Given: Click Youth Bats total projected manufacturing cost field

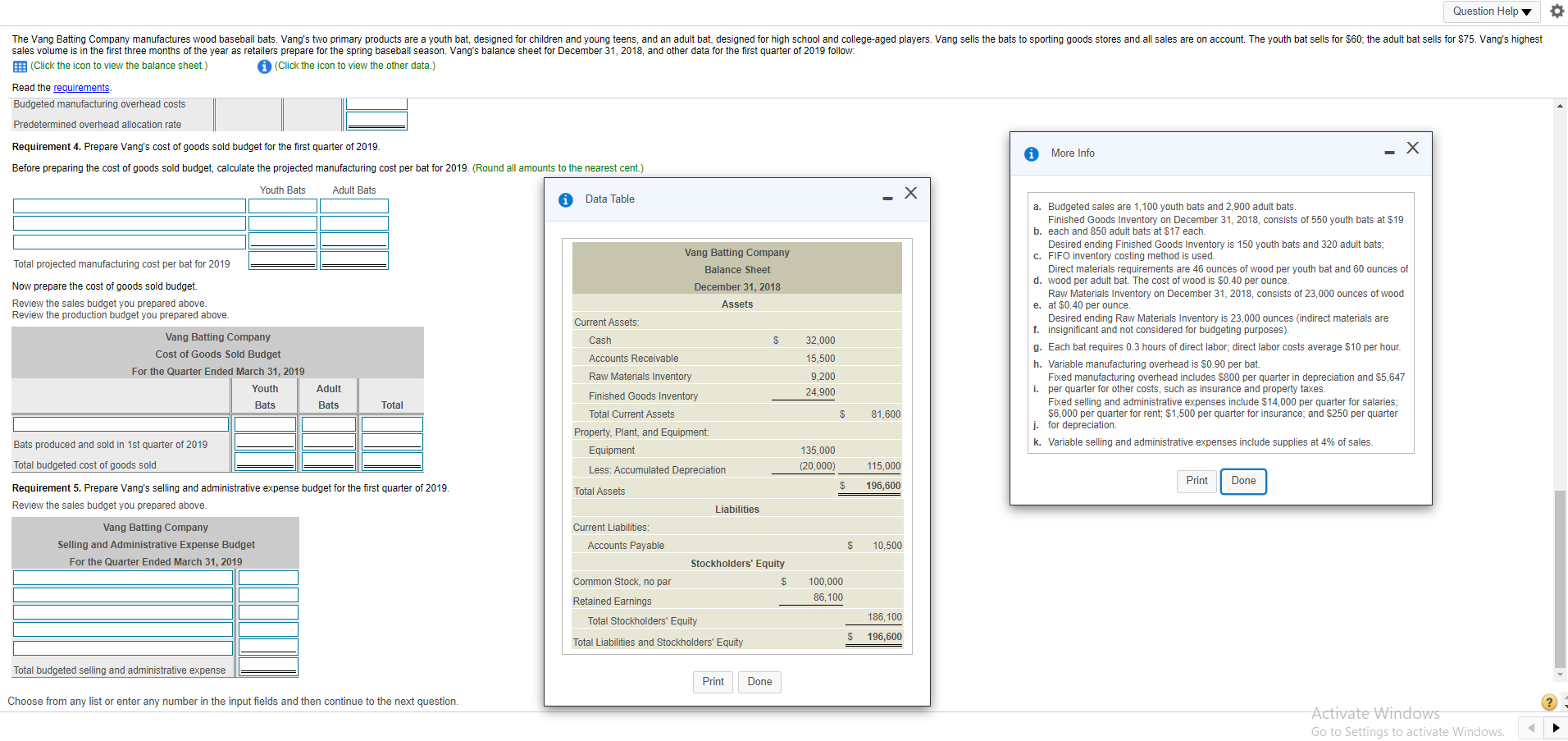Looking at the screenshot, I should (283, 260).
